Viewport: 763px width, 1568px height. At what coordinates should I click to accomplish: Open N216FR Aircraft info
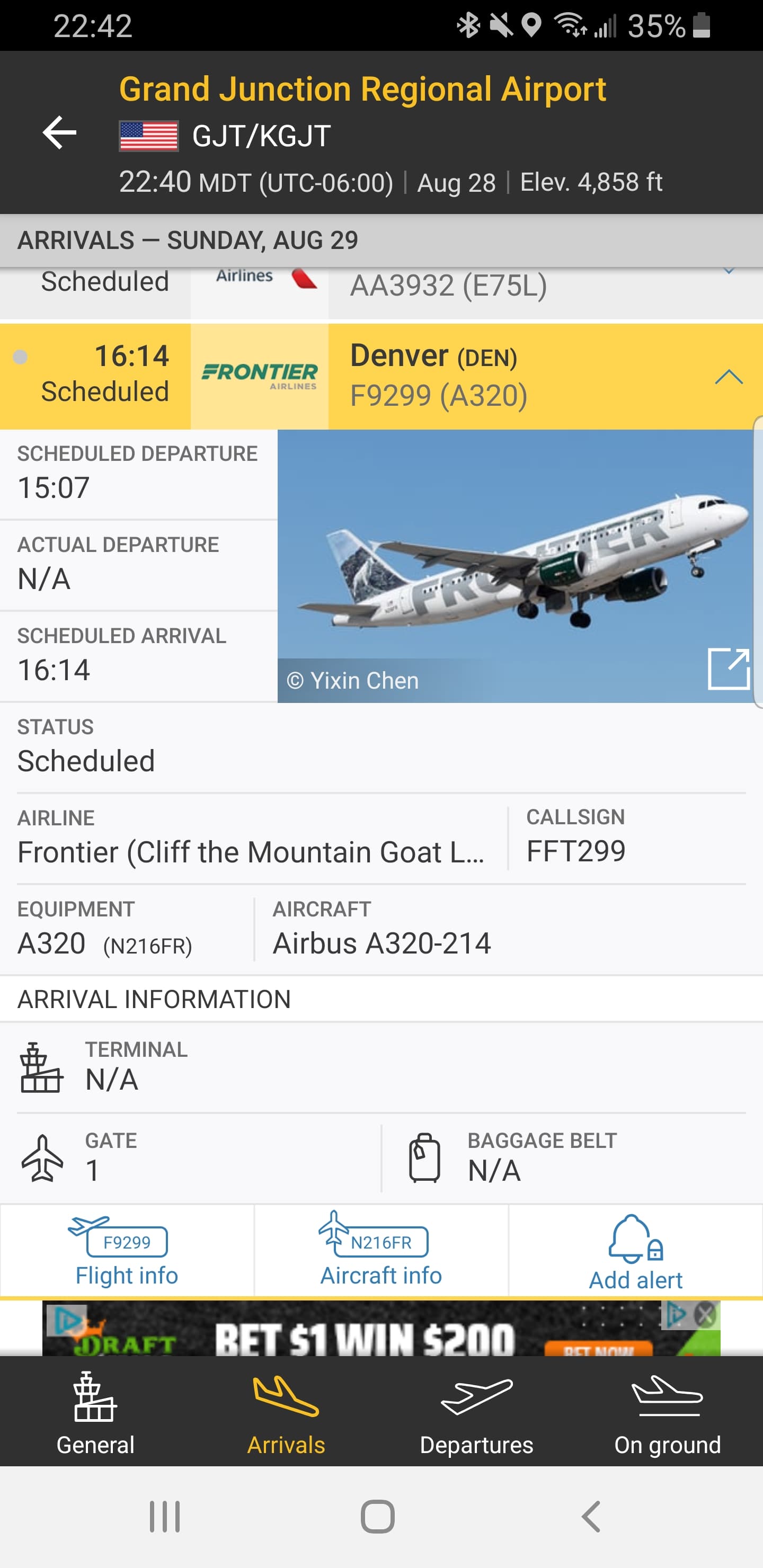coord(381,1250)
